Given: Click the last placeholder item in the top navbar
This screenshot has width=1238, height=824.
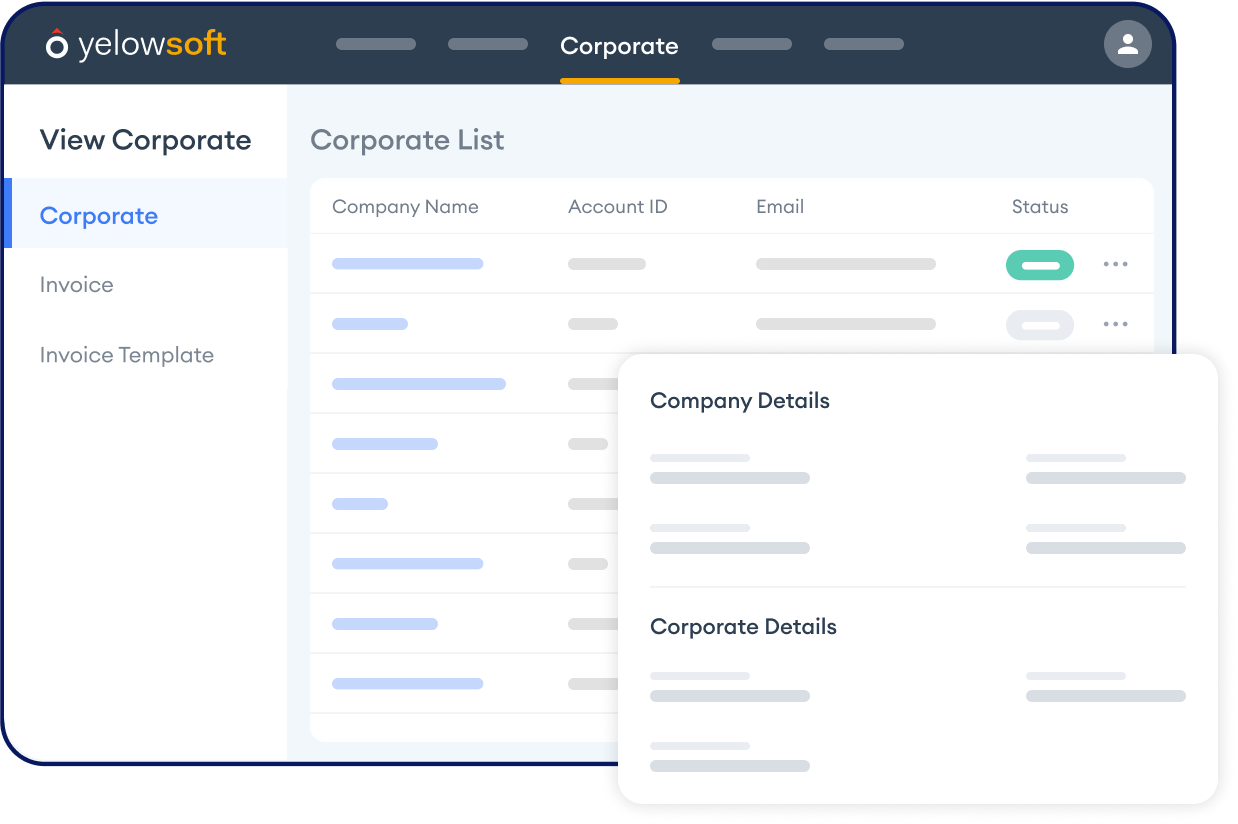Looking at the screenshot, I should [x=863, y=44].
